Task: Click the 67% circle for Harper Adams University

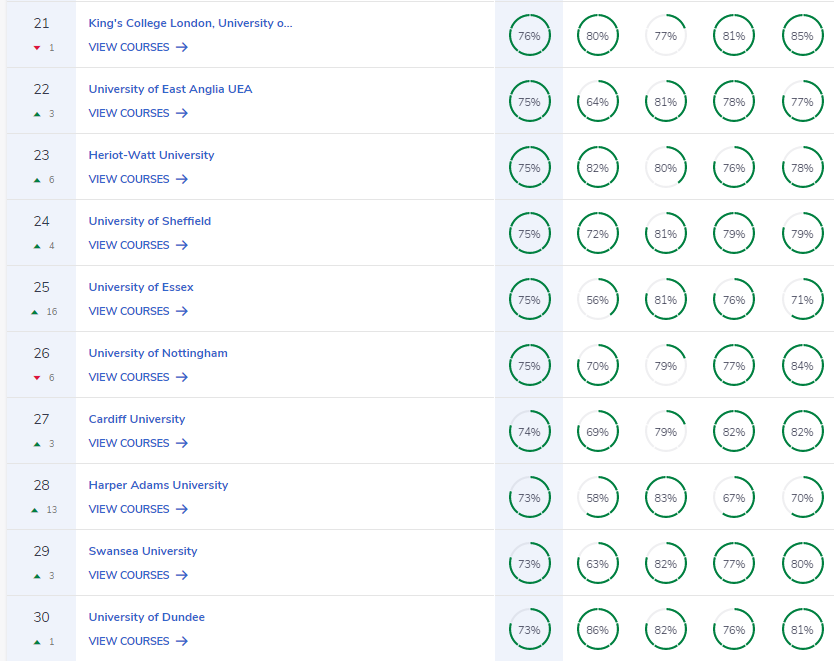Action: pyautogui.click(x=734, y=497)
